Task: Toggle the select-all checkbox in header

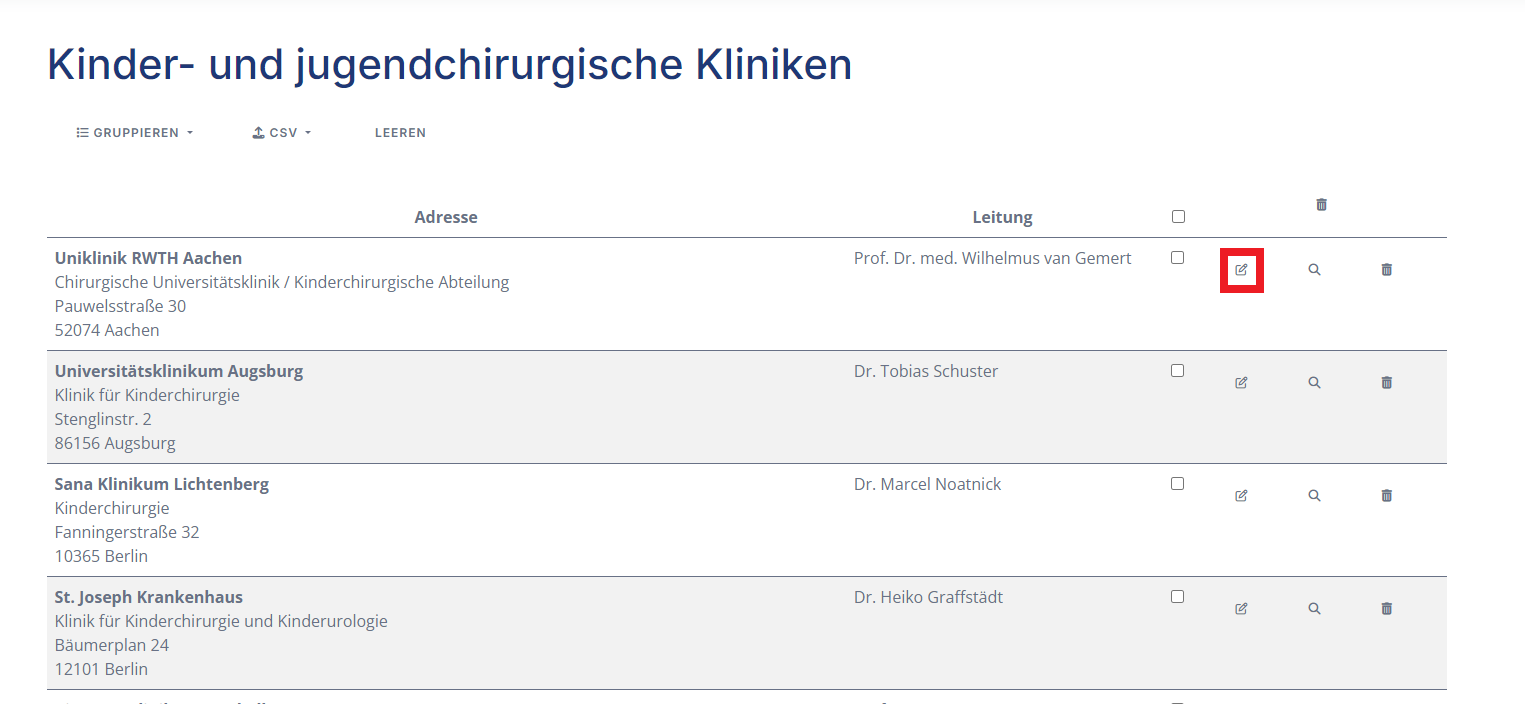Action: 1178,217
